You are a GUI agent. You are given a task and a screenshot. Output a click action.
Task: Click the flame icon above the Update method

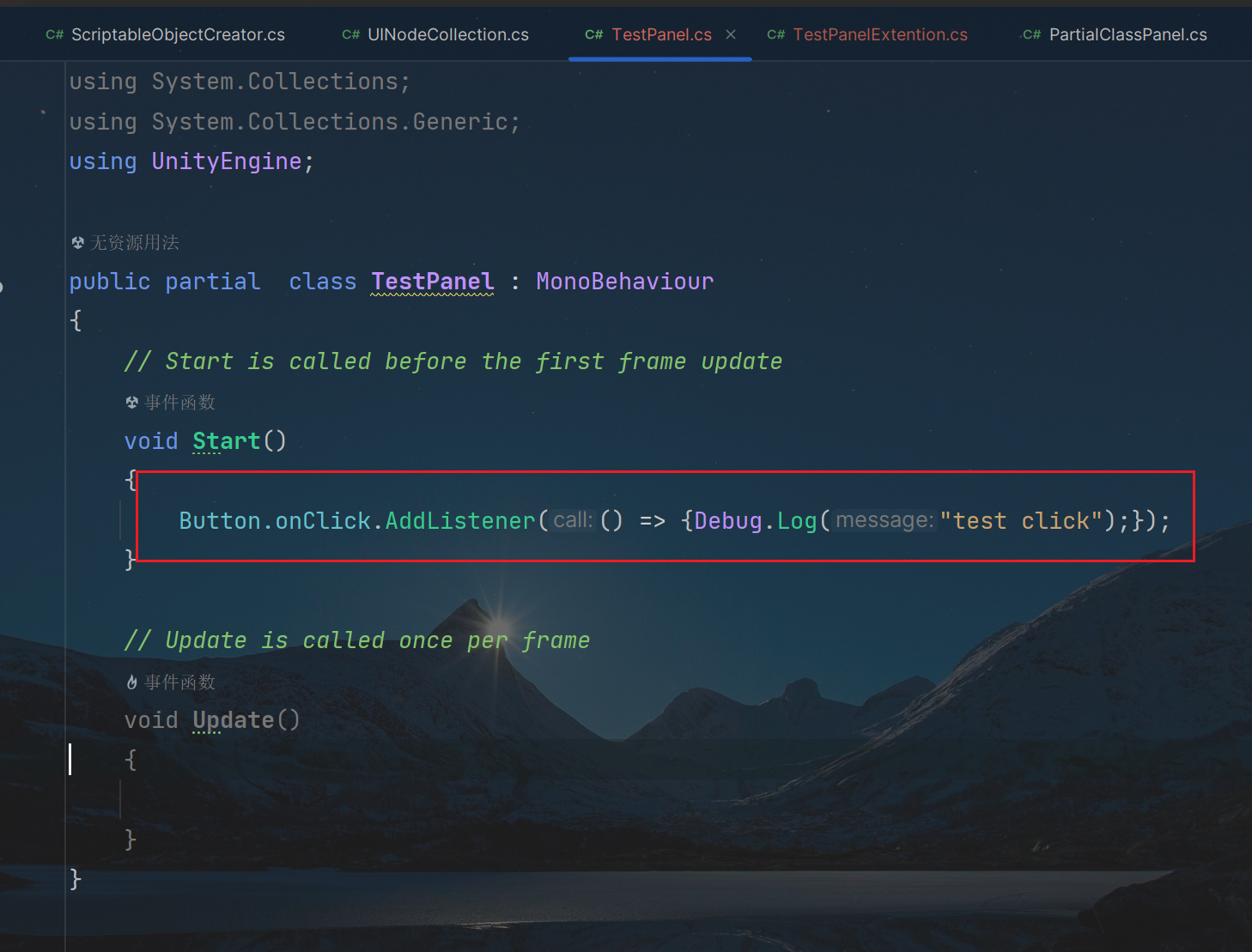[x=131, y=682]
